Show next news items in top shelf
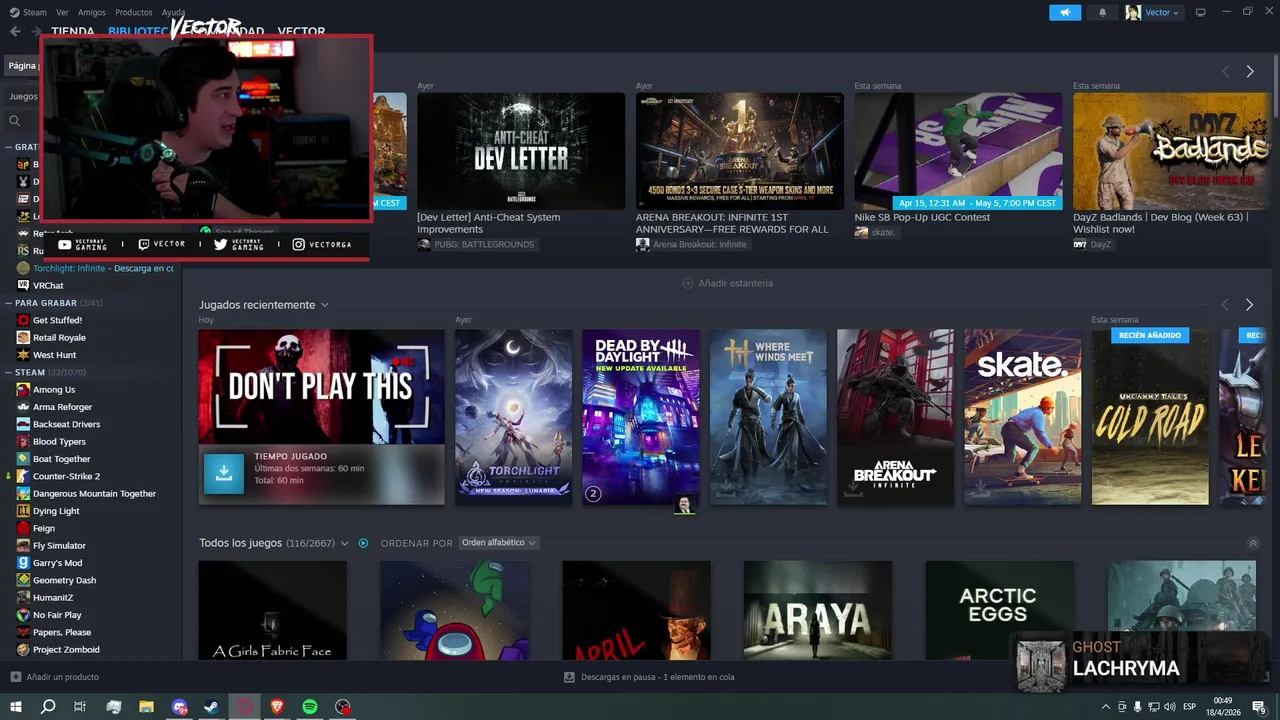This screenshot has height=720, width=1280. pyautogui.click(x=1249, y=71)
